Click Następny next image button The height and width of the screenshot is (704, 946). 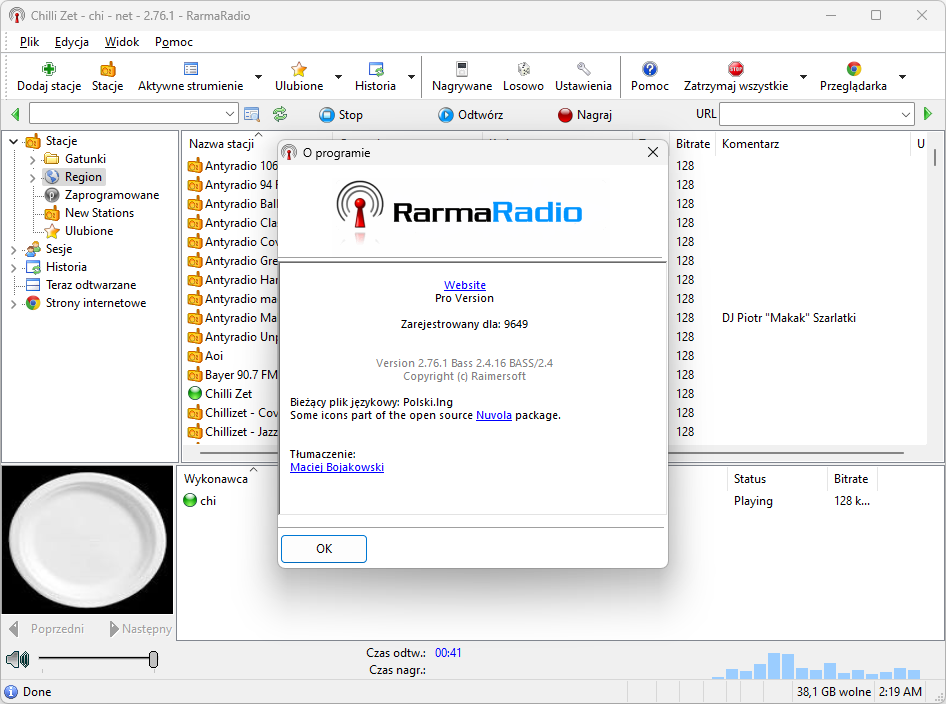pos(141,629)
